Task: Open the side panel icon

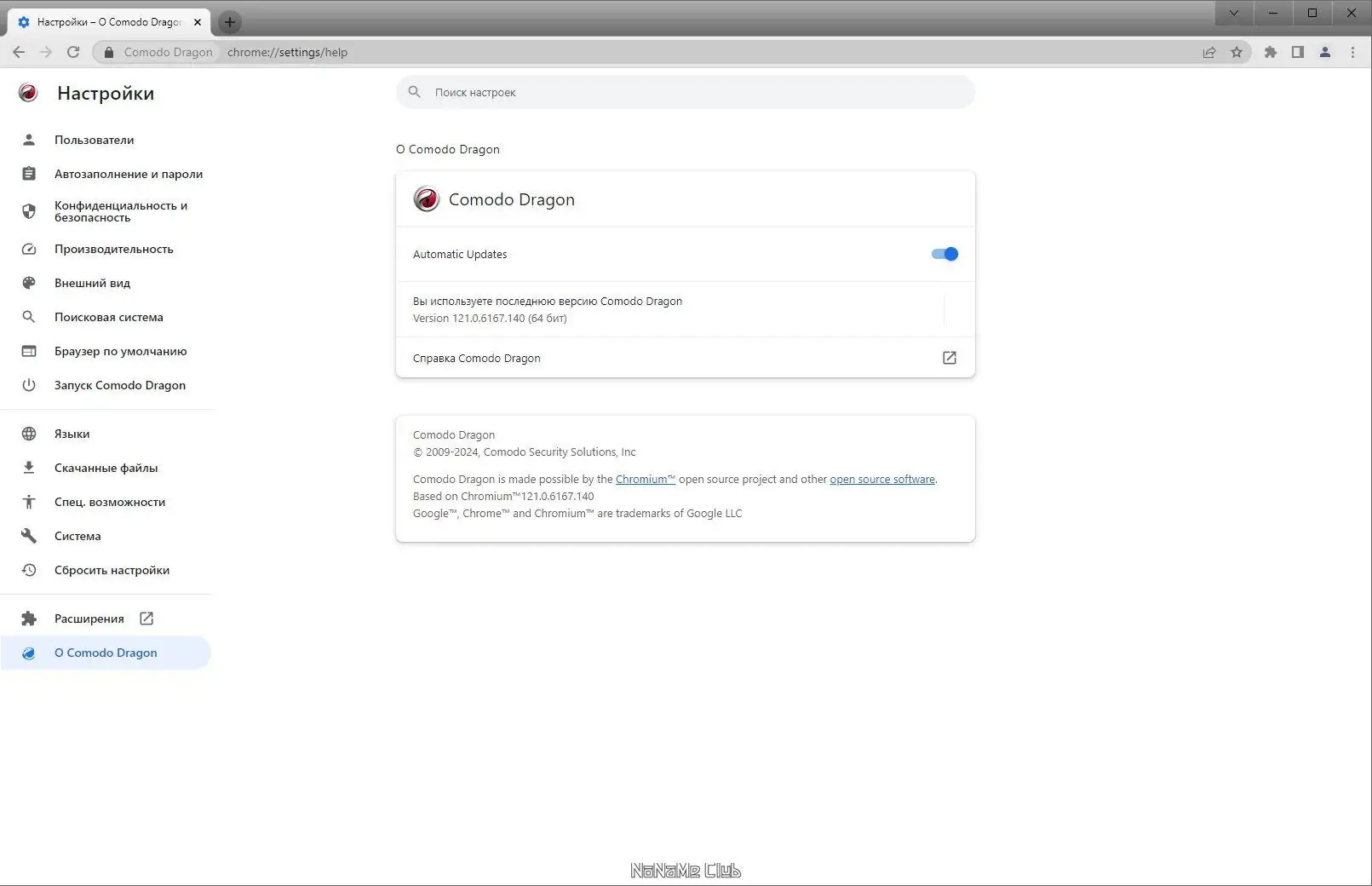Action: (1298, 52)
